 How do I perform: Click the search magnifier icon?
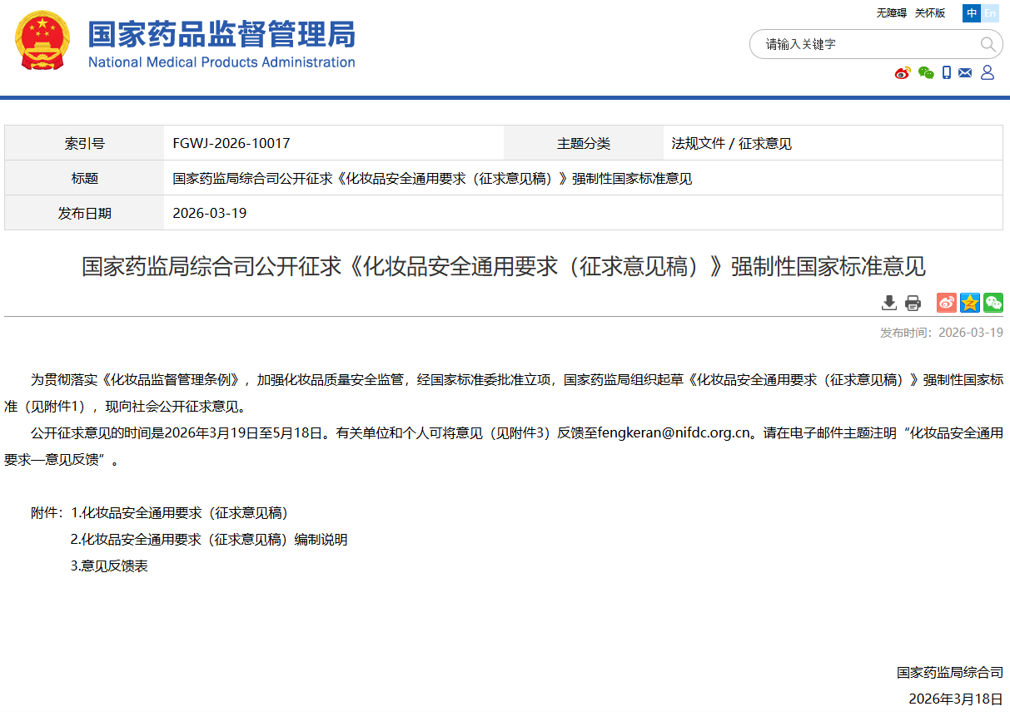(988, 44)
